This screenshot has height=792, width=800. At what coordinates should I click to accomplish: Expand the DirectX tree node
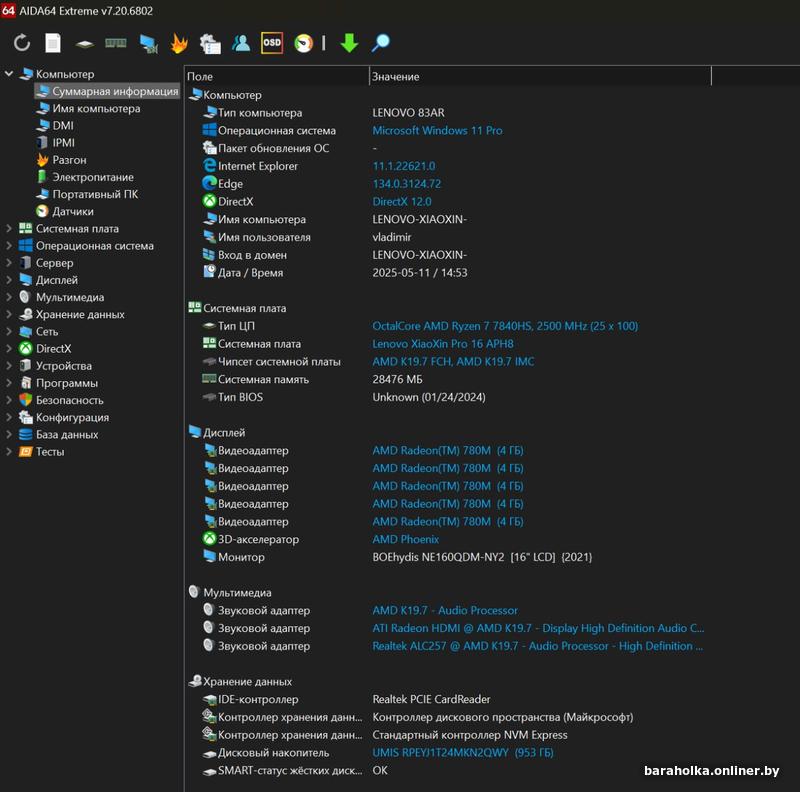pos(9,349)
